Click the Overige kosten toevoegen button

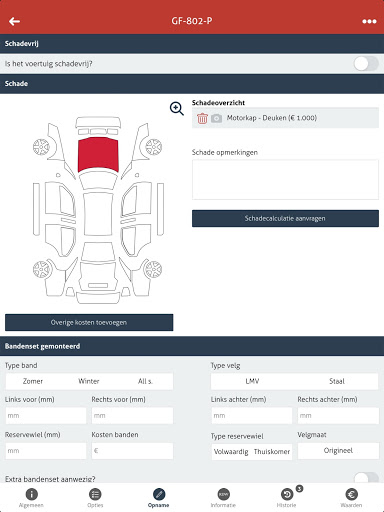click(x=89, y=322)
